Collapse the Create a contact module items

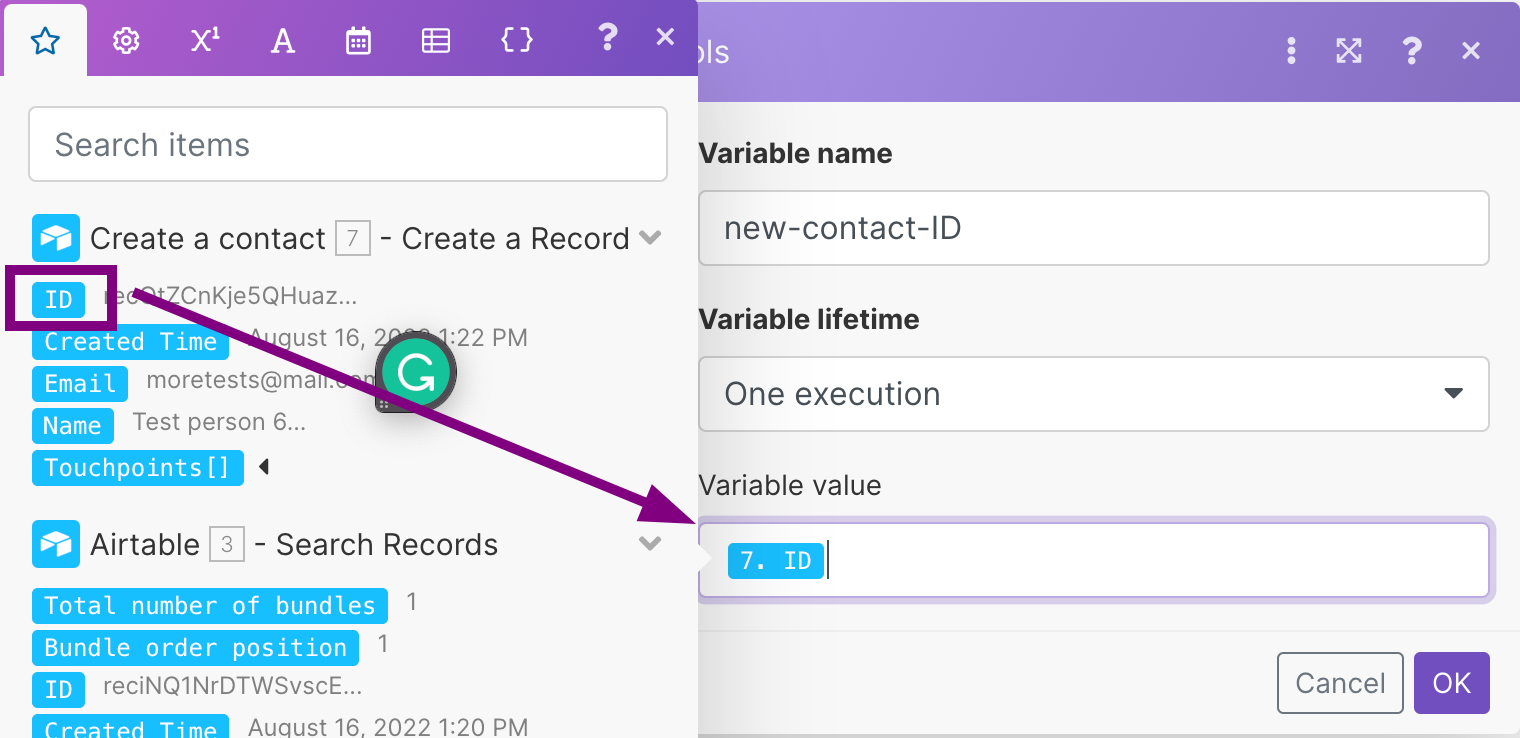(650, 238)
